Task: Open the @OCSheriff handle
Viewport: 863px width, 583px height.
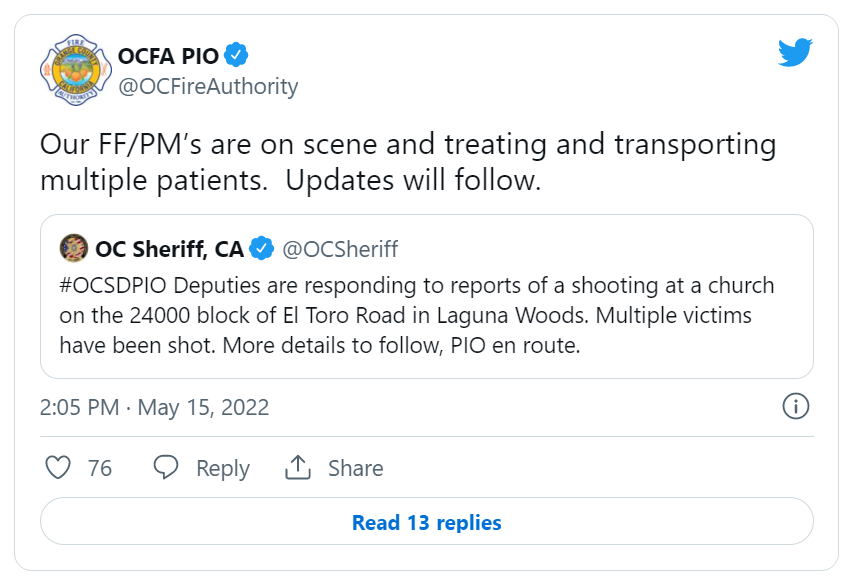Action: point(340,249)
